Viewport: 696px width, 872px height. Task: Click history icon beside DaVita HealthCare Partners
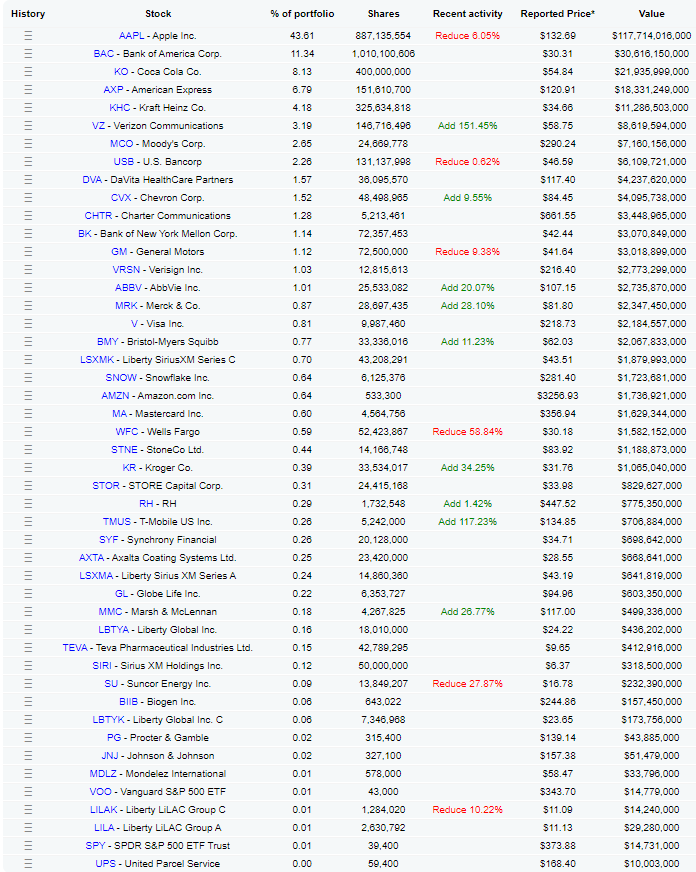point(28,180)
